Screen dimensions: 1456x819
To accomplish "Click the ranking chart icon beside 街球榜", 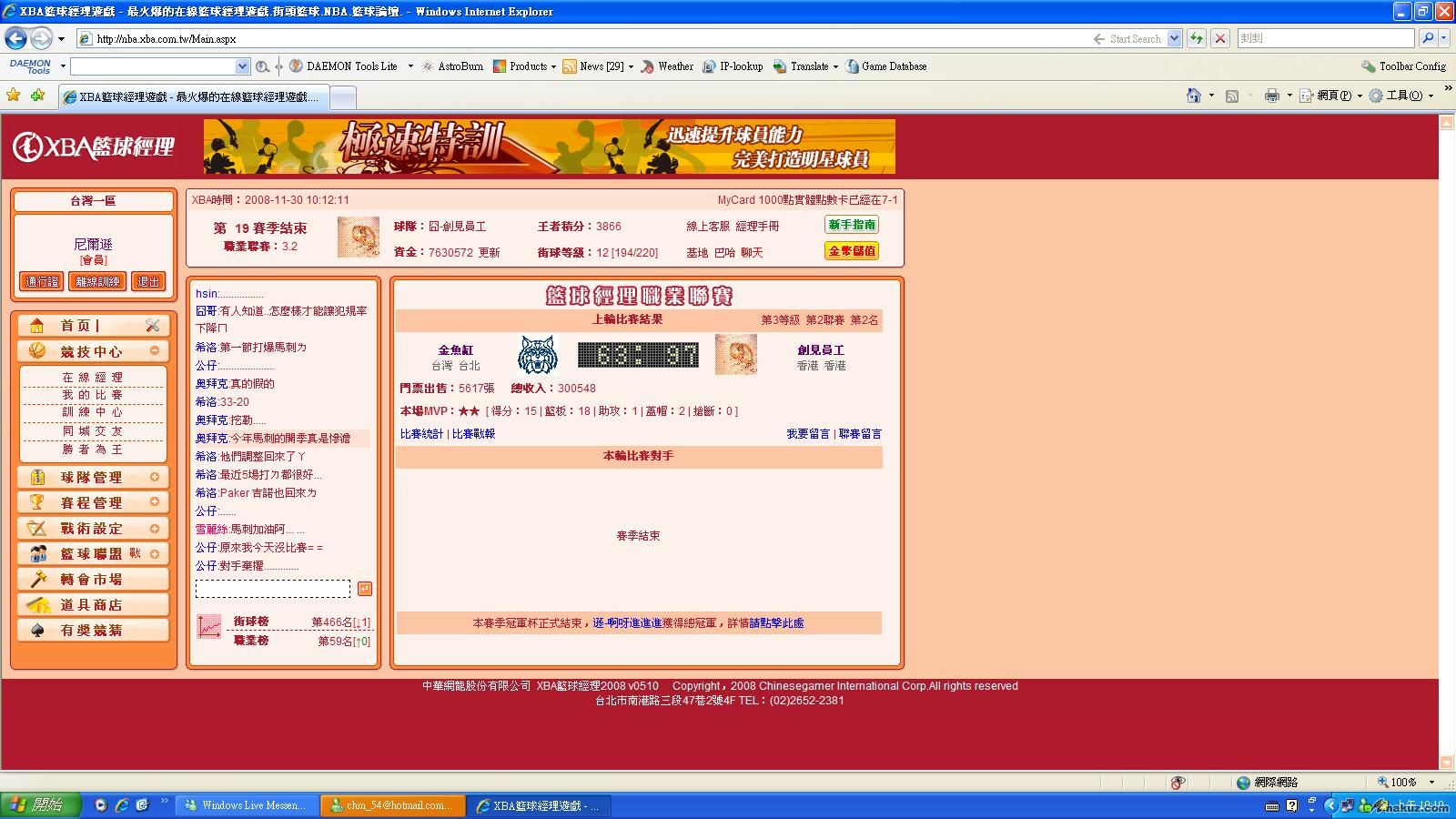I will tap(209, 627).
